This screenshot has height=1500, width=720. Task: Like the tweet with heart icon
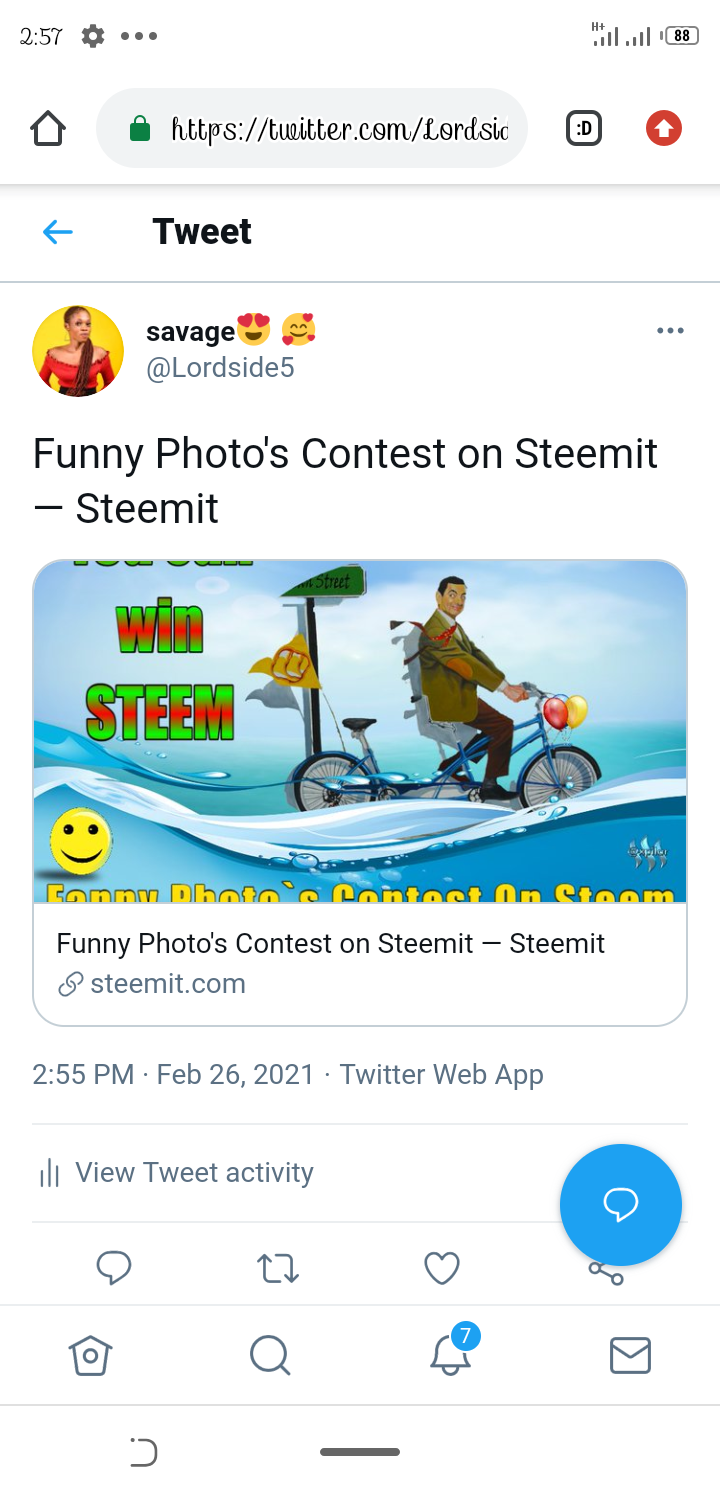[442, 1268]
